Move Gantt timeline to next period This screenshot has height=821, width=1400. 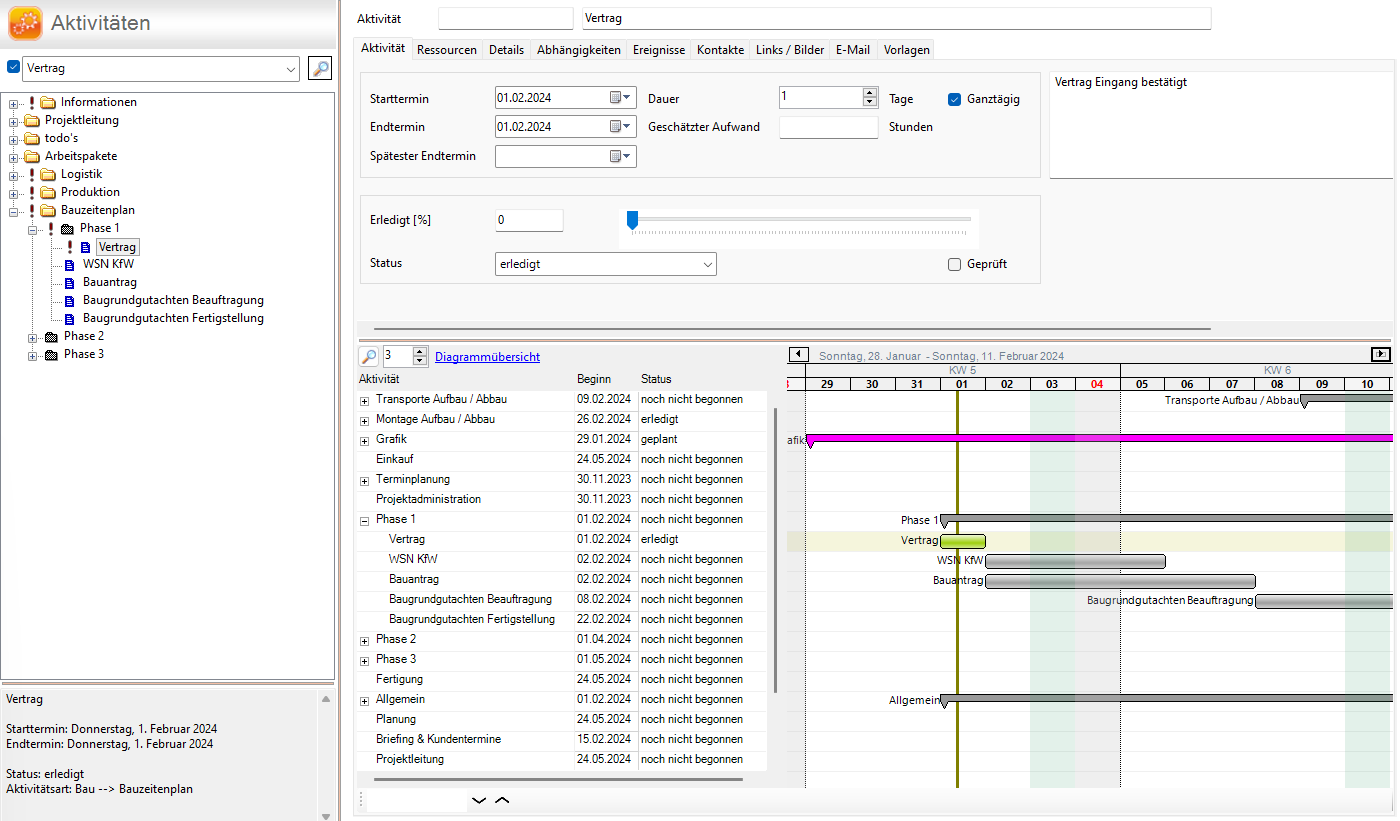pos(1380,354)
